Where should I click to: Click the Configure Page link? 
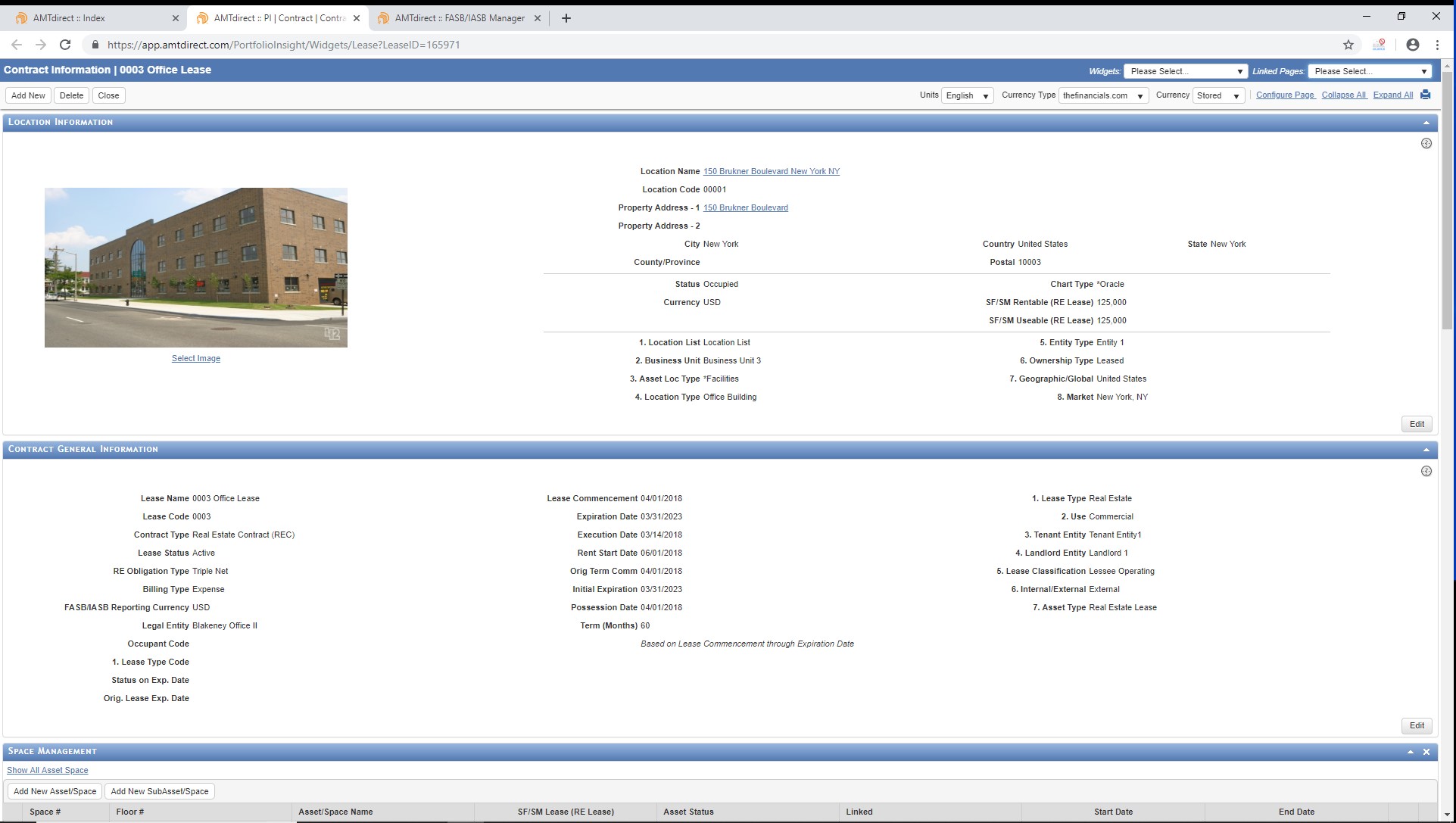(x=1285, y=95)
